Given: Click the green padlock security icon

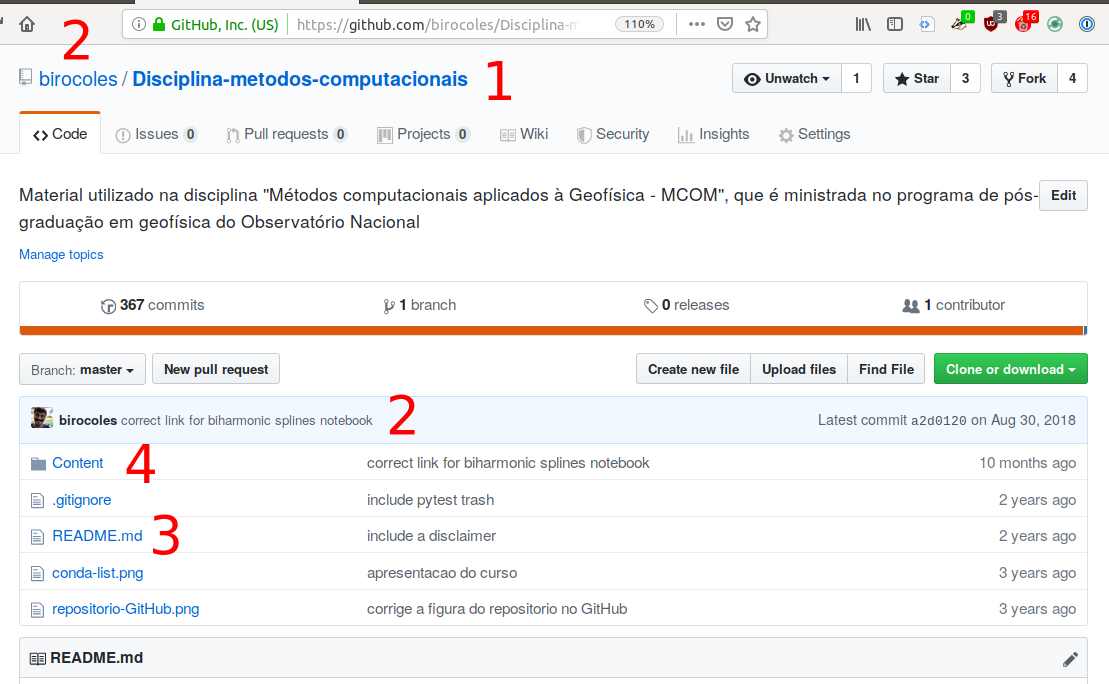Looking at the screenshot, I should (159, 25).
